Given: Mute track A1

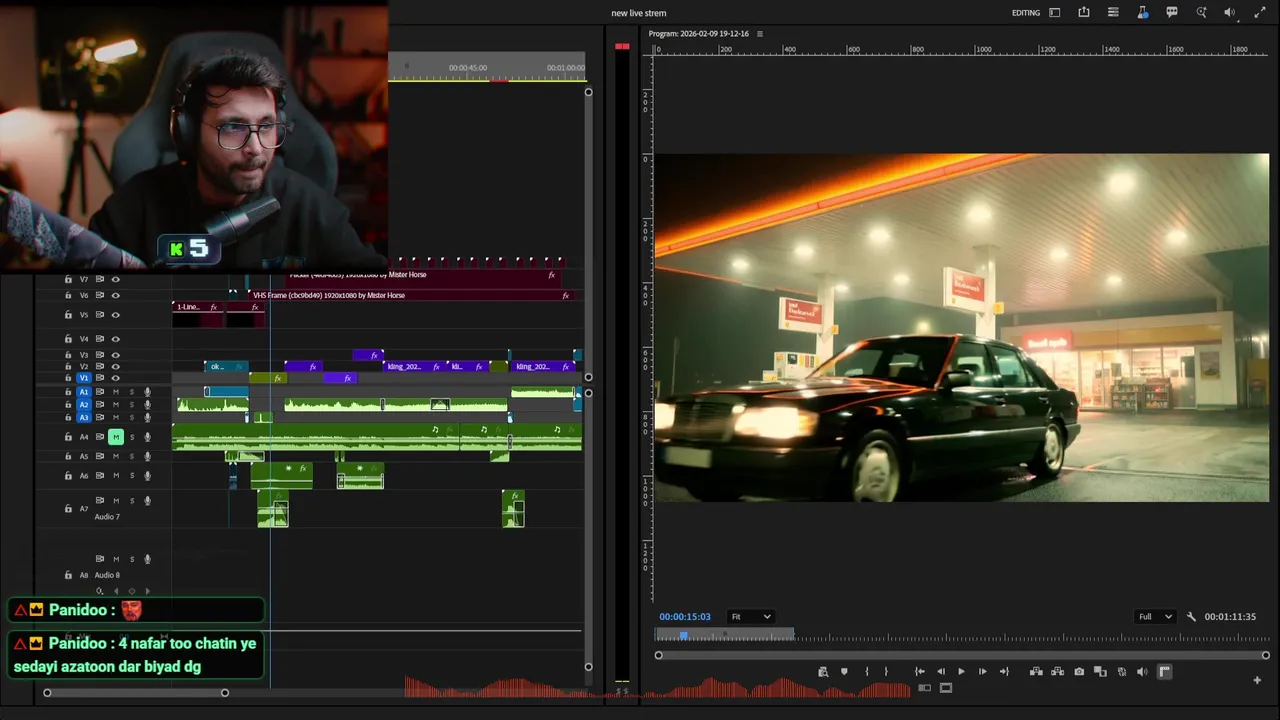Looking at the screenshot, I should coord(116,392).
